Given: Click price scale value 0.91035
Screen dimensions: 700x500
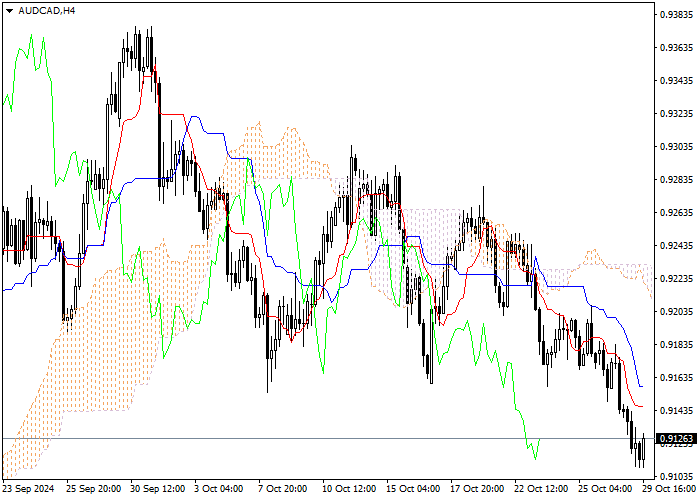Looking at the screenshot, I should pos(676,476).
